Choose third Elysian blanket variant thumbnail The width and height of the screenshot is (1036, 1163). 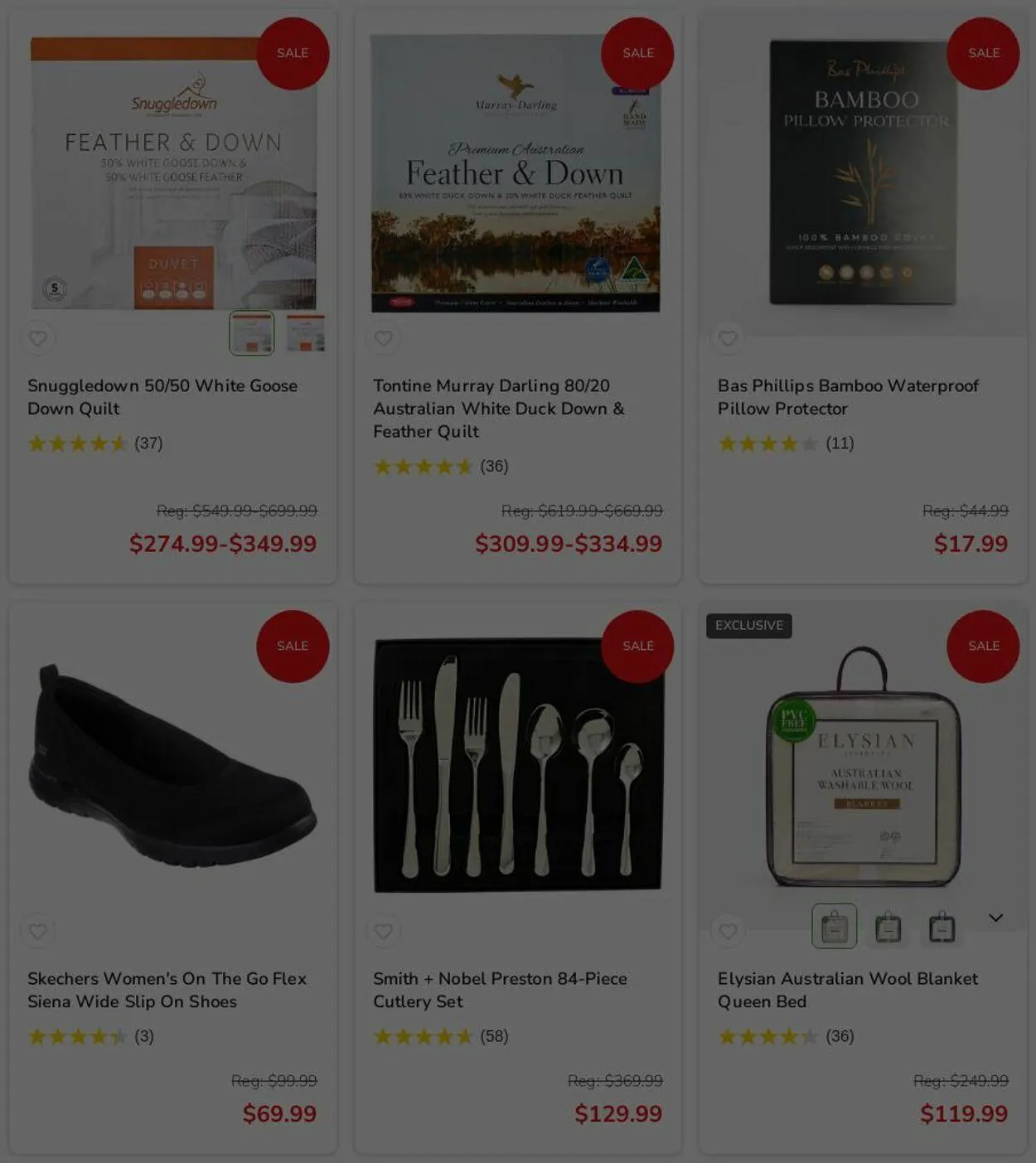[x=942, y=927]
